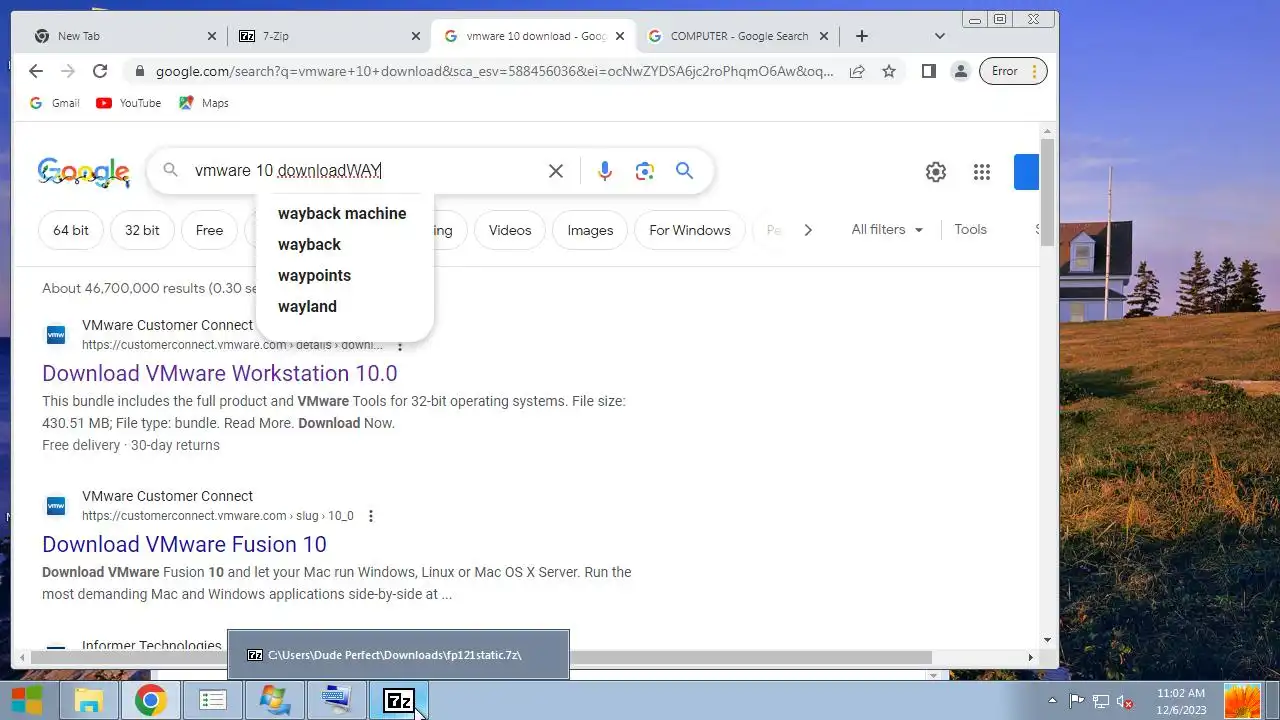Image resolution: width=1280 pixels, height=720 pixels.
Task: Close the COMPUTER Google Search tab
Action: coord(824,36)
